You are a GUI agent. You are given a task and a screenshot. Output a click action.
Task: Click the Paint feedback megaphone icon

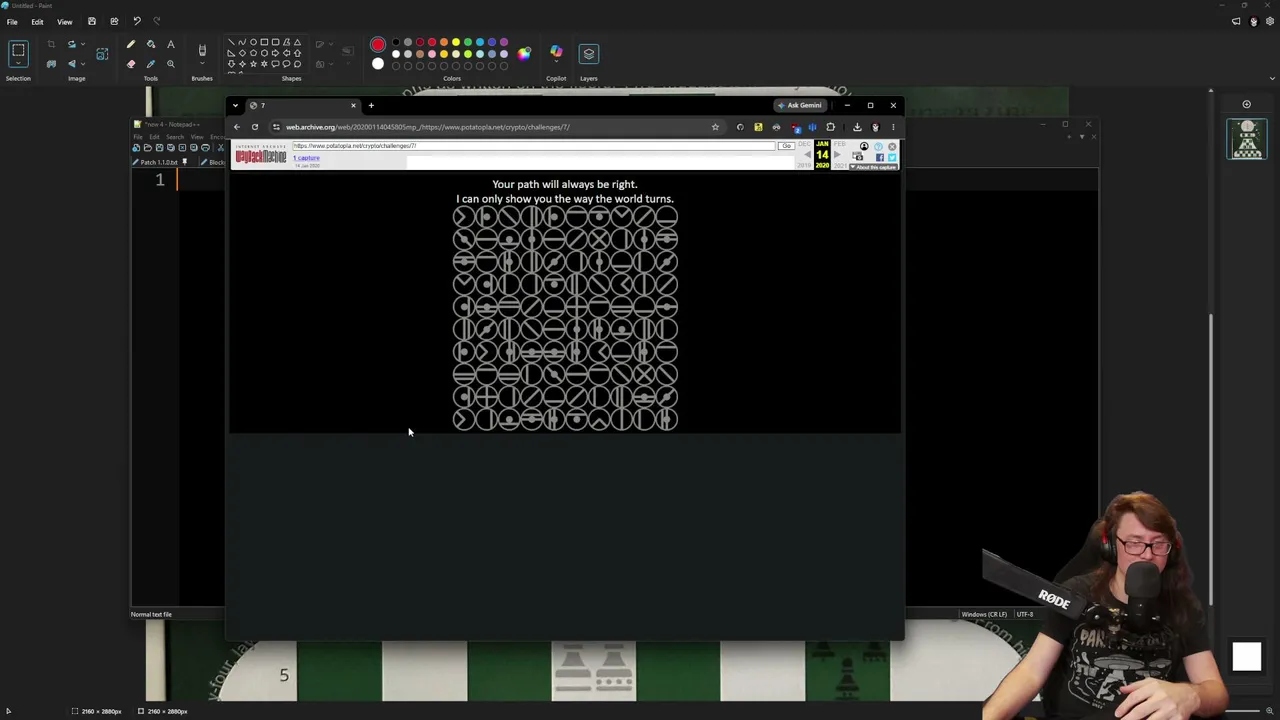click(x=1236, y=21)
